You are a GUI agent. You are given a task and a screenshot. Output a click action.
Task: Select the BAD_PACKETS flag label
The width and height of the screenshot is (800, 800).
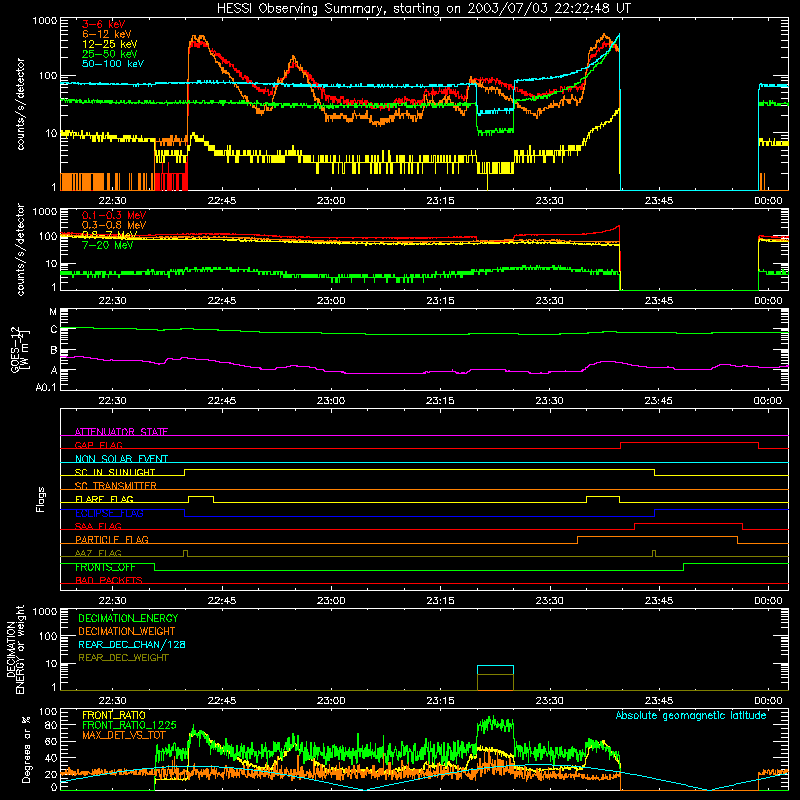[x=109, y=580]
